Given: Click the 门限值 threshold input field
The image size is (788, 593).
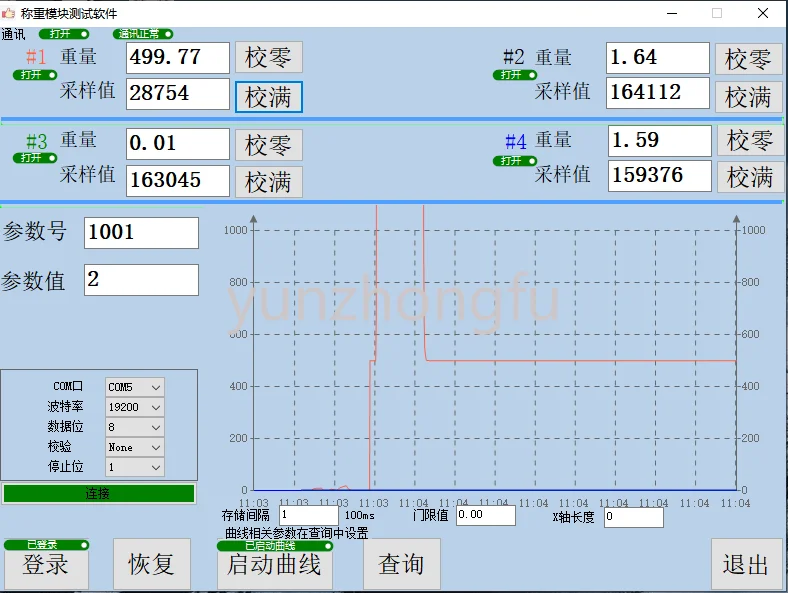Looking at the screenshot, I should tap(485, 515).
